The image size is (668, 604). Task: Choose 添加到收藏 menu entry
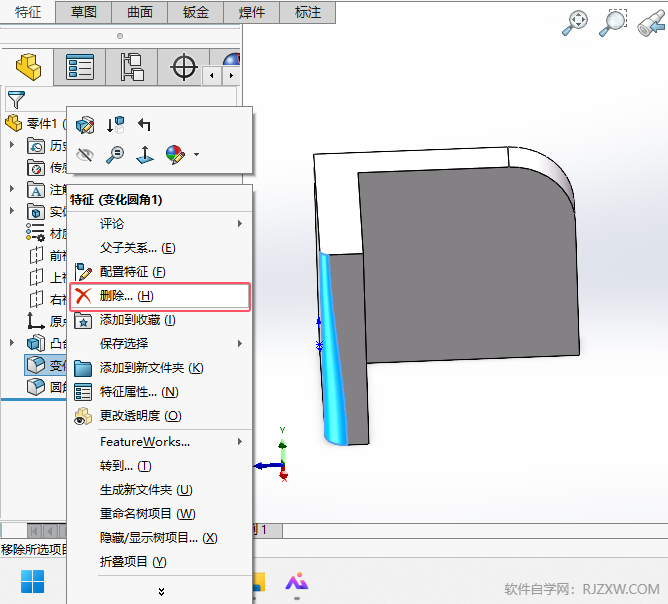click(x=160, y=320)
